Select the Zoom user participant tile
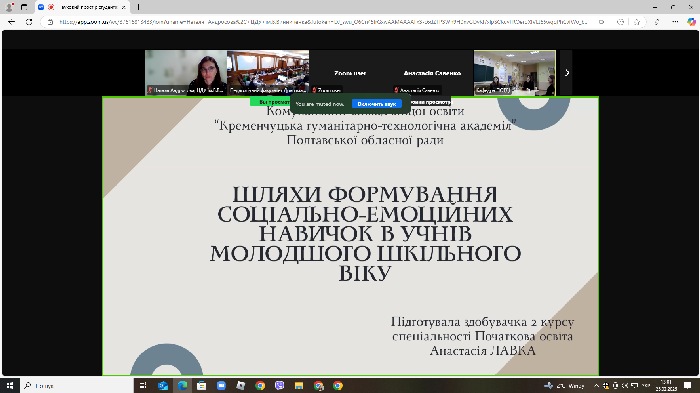700x393 pixels. (x=350, y=73)
